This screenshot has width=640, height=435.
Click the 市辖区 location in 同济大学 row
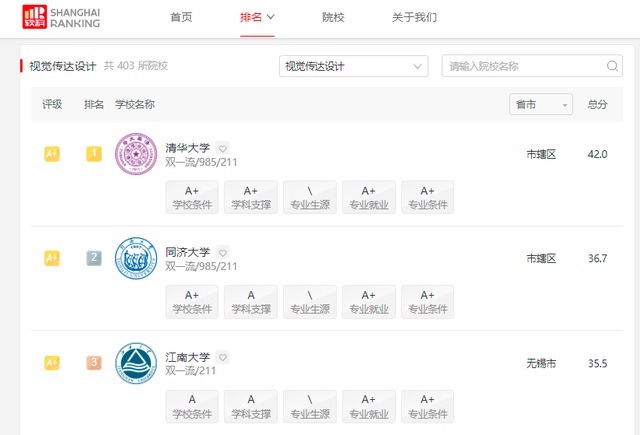541,258
